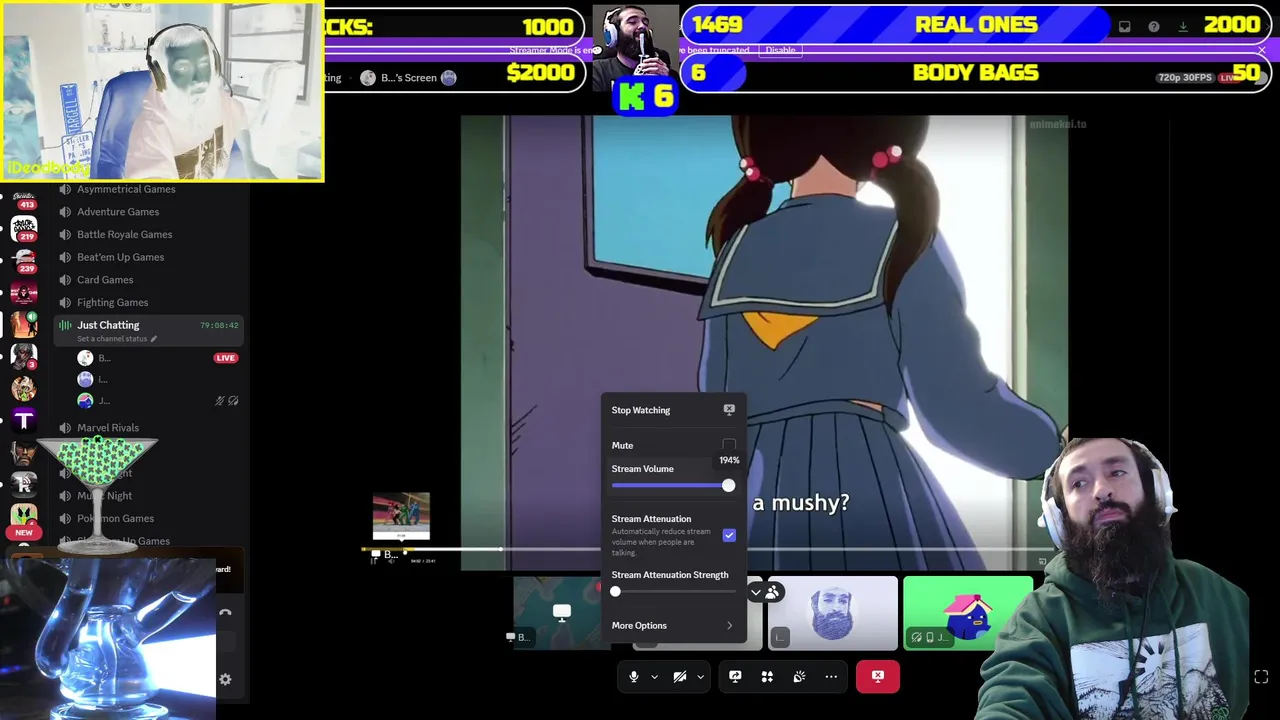This screenshot has height=720, width=1280.
Task: Open server icon with 219 badge
Action: pos(24,228)
